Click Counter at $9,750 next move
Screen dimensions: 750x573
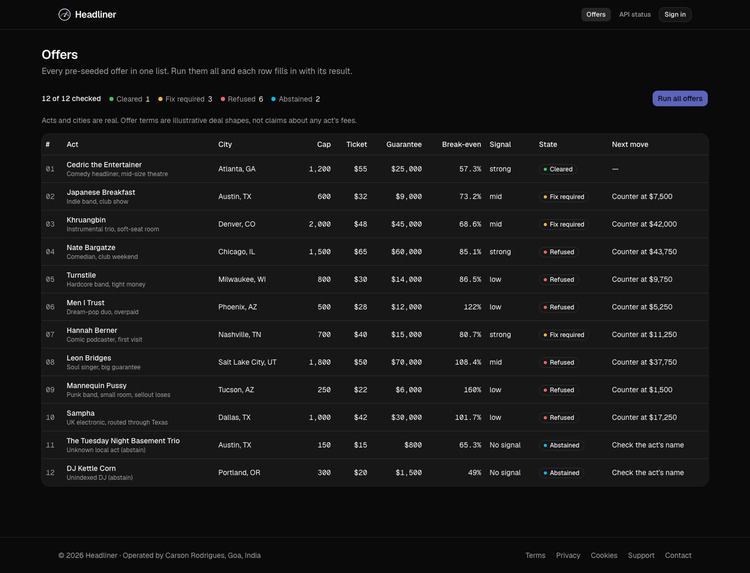click(x=641, y=279)
